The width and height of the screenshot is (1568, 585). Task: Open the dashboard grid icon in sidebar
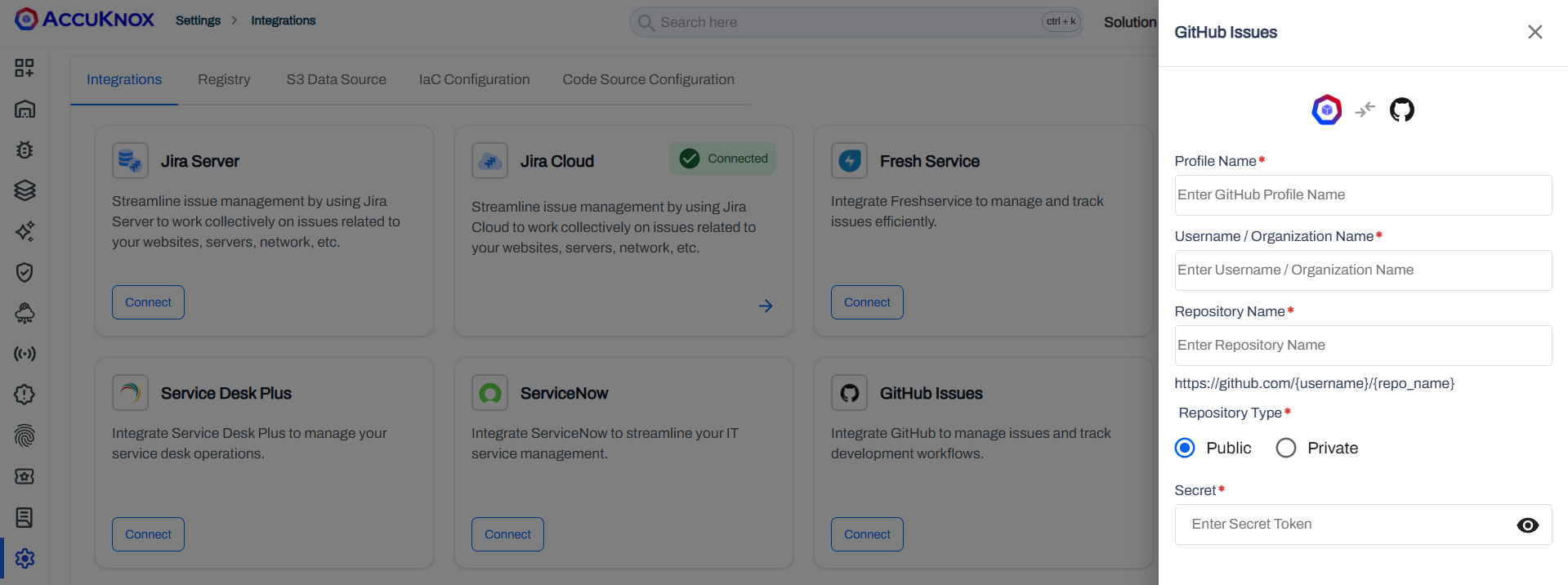(x=25, y=68)
